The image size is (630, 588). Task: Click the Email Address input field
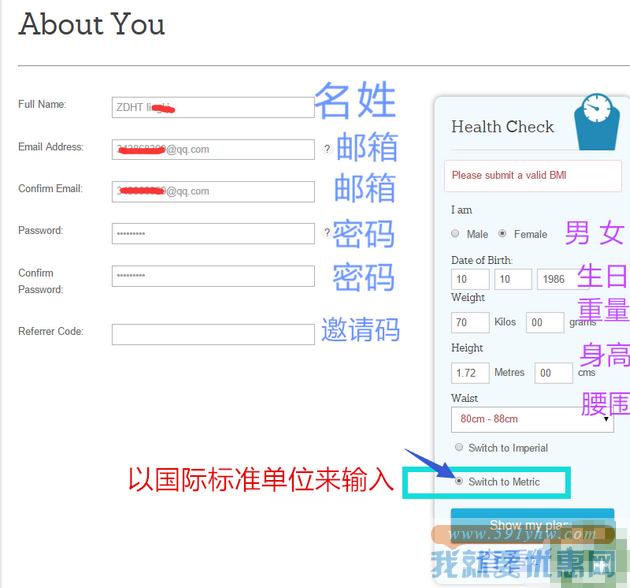[x=213, y=150]
